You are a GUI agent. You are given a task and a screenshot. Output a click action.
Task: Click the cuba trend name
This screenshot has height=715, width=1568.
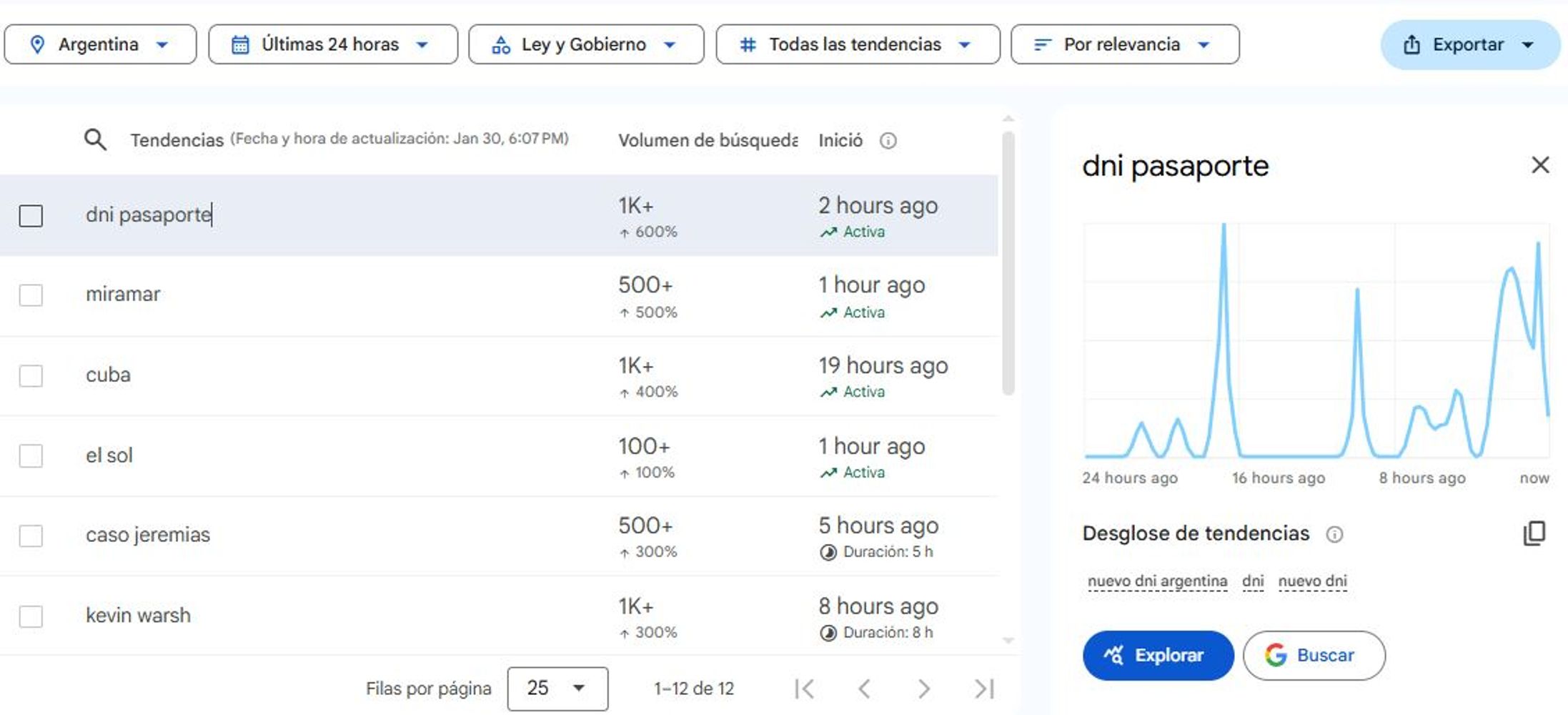point(108,375)
